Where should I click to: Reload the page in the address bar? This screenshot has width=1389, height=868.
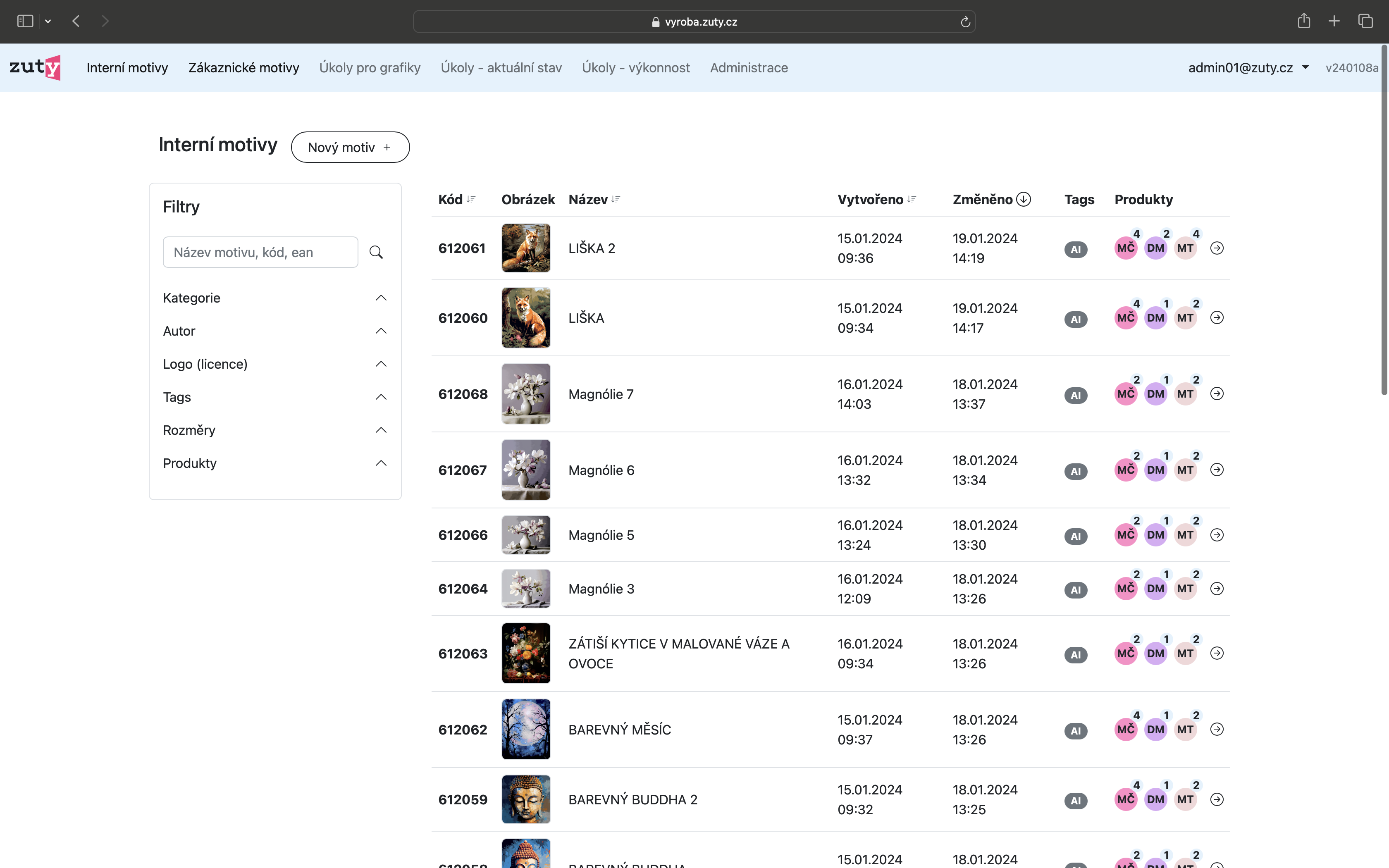pos(965,22)
